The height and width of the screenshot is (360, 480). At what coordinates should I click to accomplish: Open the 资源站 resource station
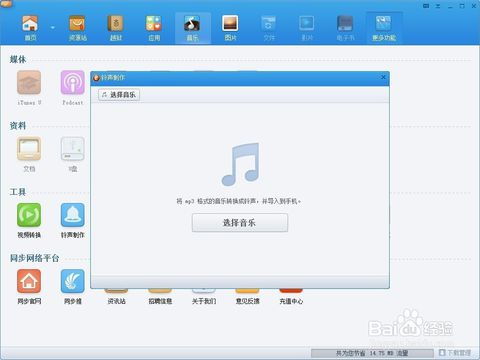[77, 28]
